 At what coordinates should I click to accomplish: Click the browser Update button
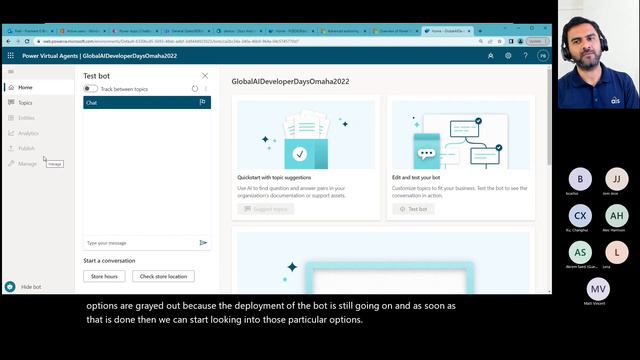coord(537,41)
